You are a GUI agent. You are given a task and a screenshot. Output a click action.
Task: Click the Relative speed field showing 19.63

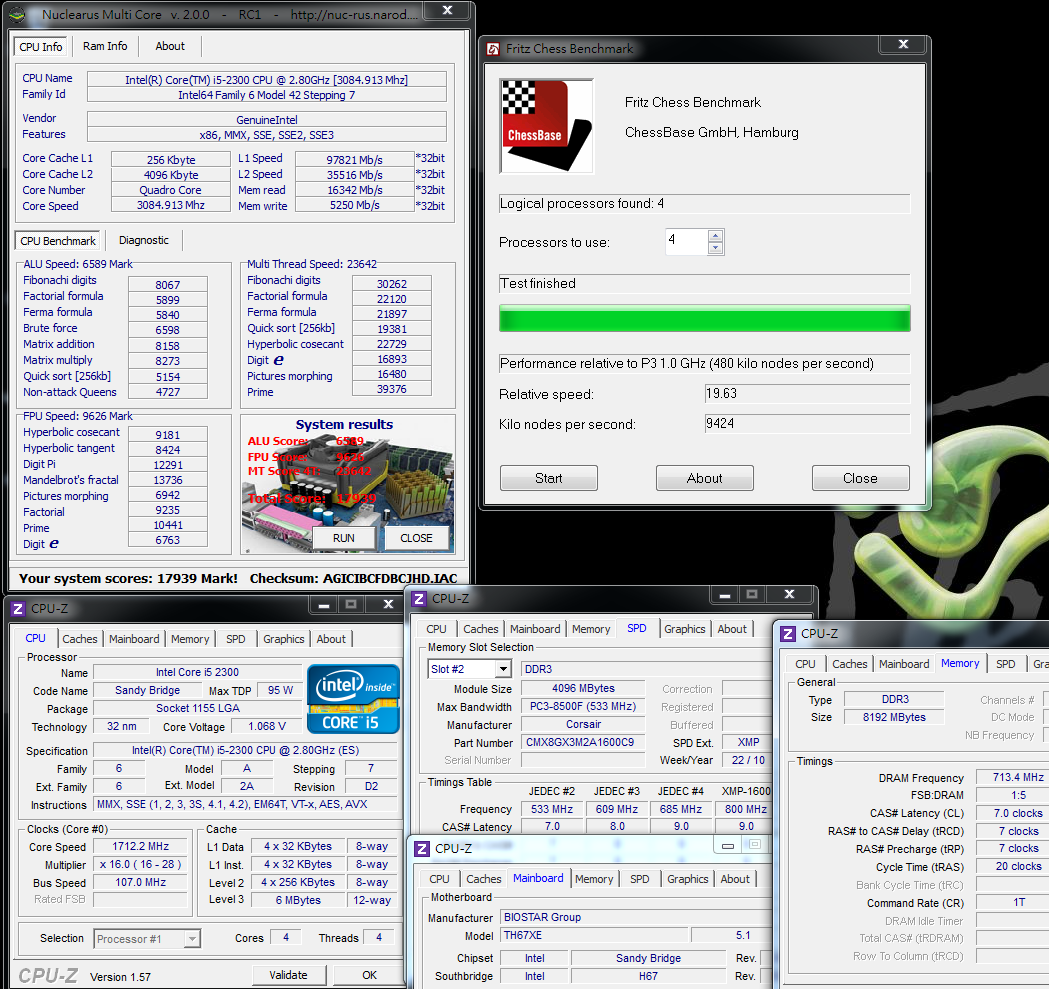coord(807,393)
